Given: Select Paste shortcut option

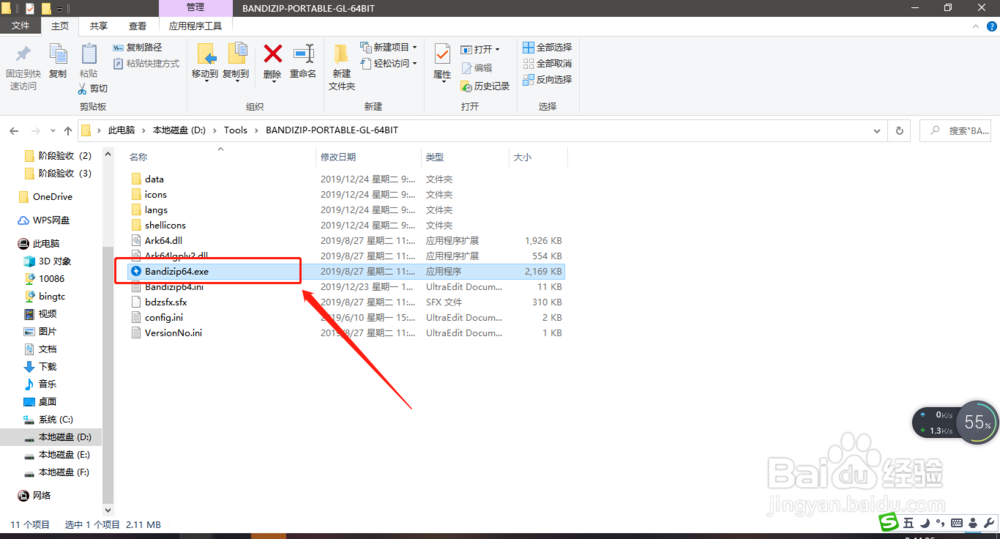Looking at the screenshot, I should 146,63.
